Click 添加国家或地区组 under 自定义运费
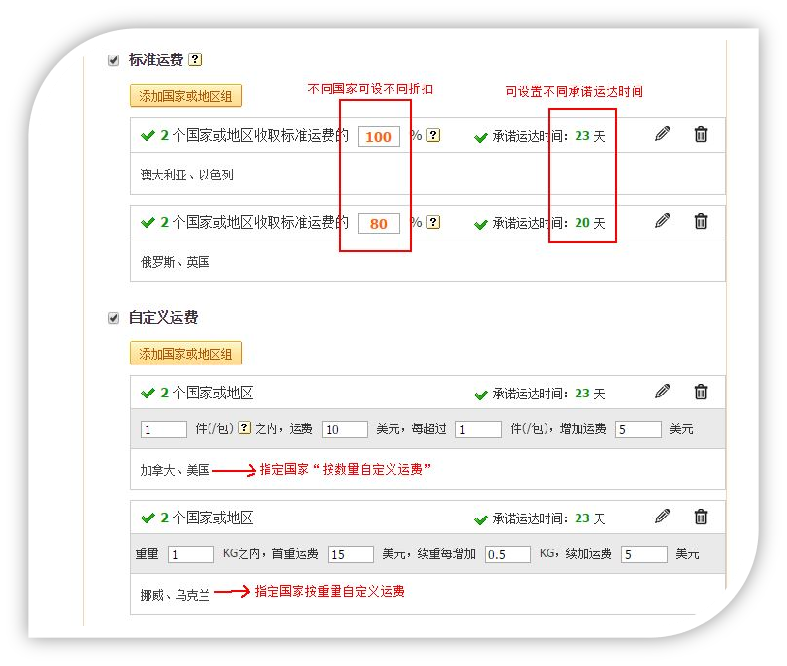This screenshot has height=666, width=787. pos(186,353)
